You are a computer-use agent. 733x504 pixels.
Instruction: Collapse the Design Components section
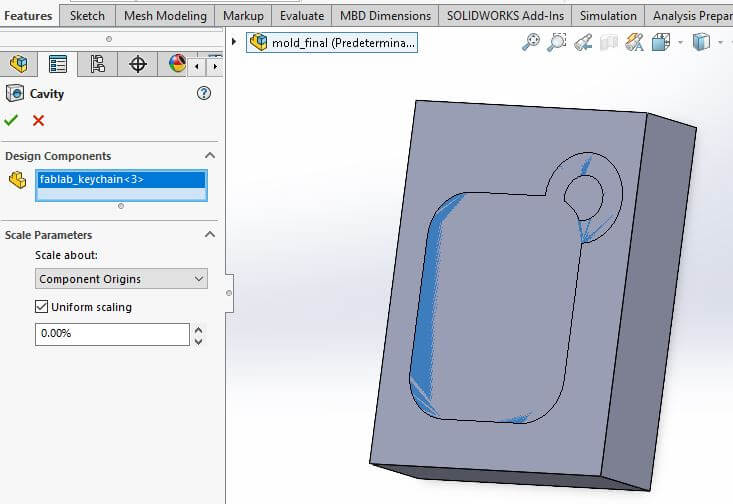pos(210,155)
